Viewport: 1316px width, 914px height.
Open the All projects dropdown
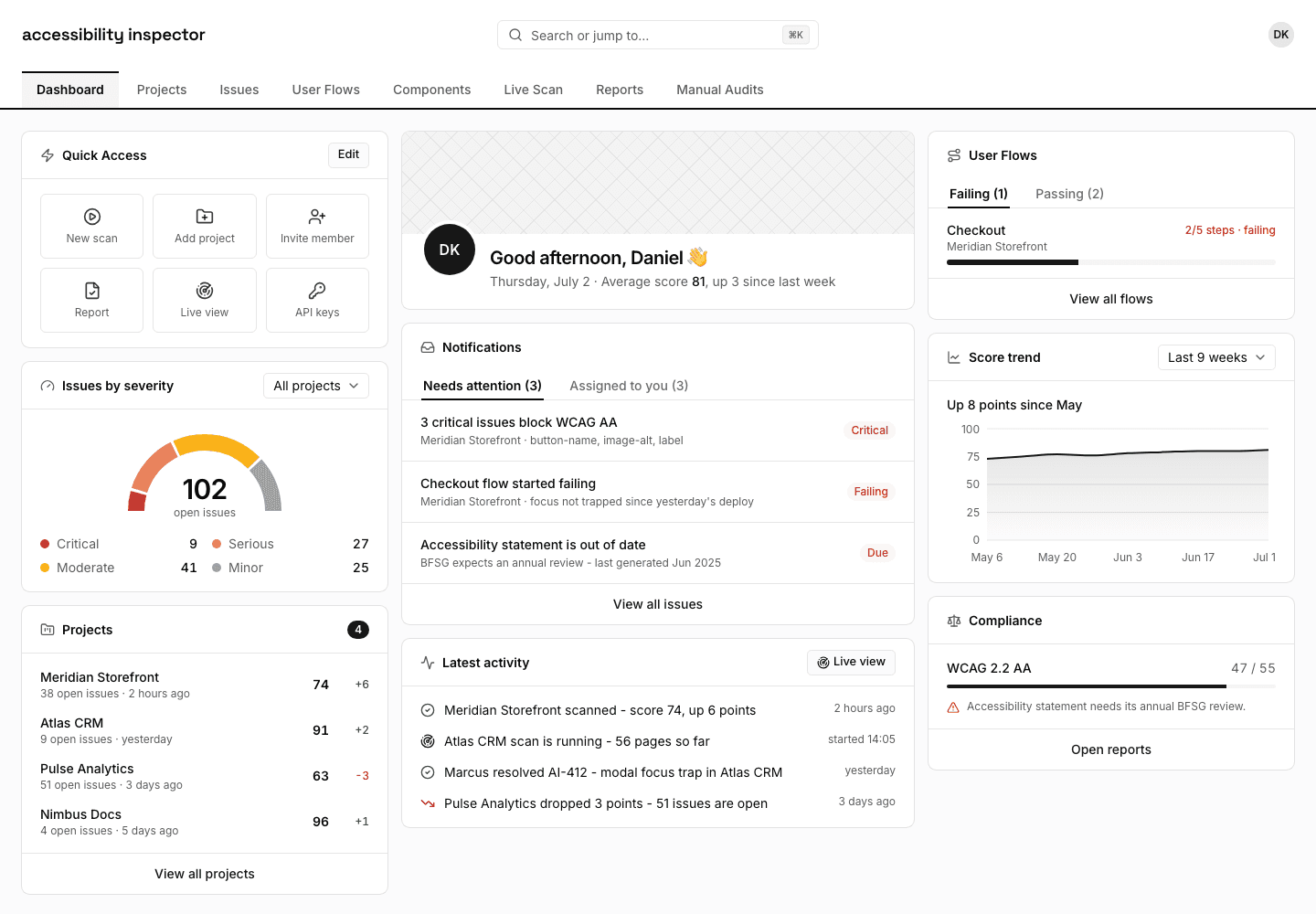pos(316,386)
